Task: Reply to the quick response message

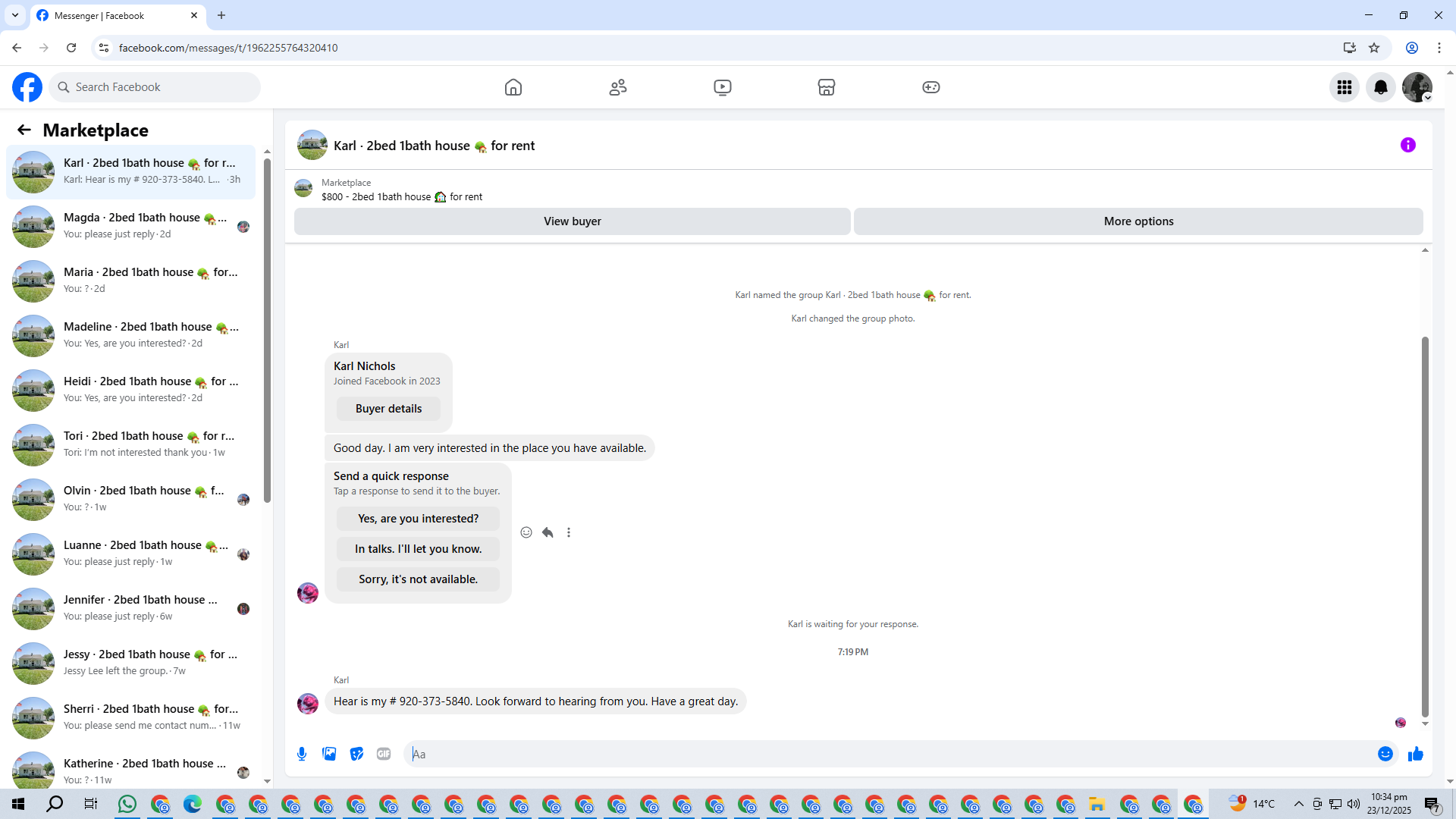Action: coord(548,532)
